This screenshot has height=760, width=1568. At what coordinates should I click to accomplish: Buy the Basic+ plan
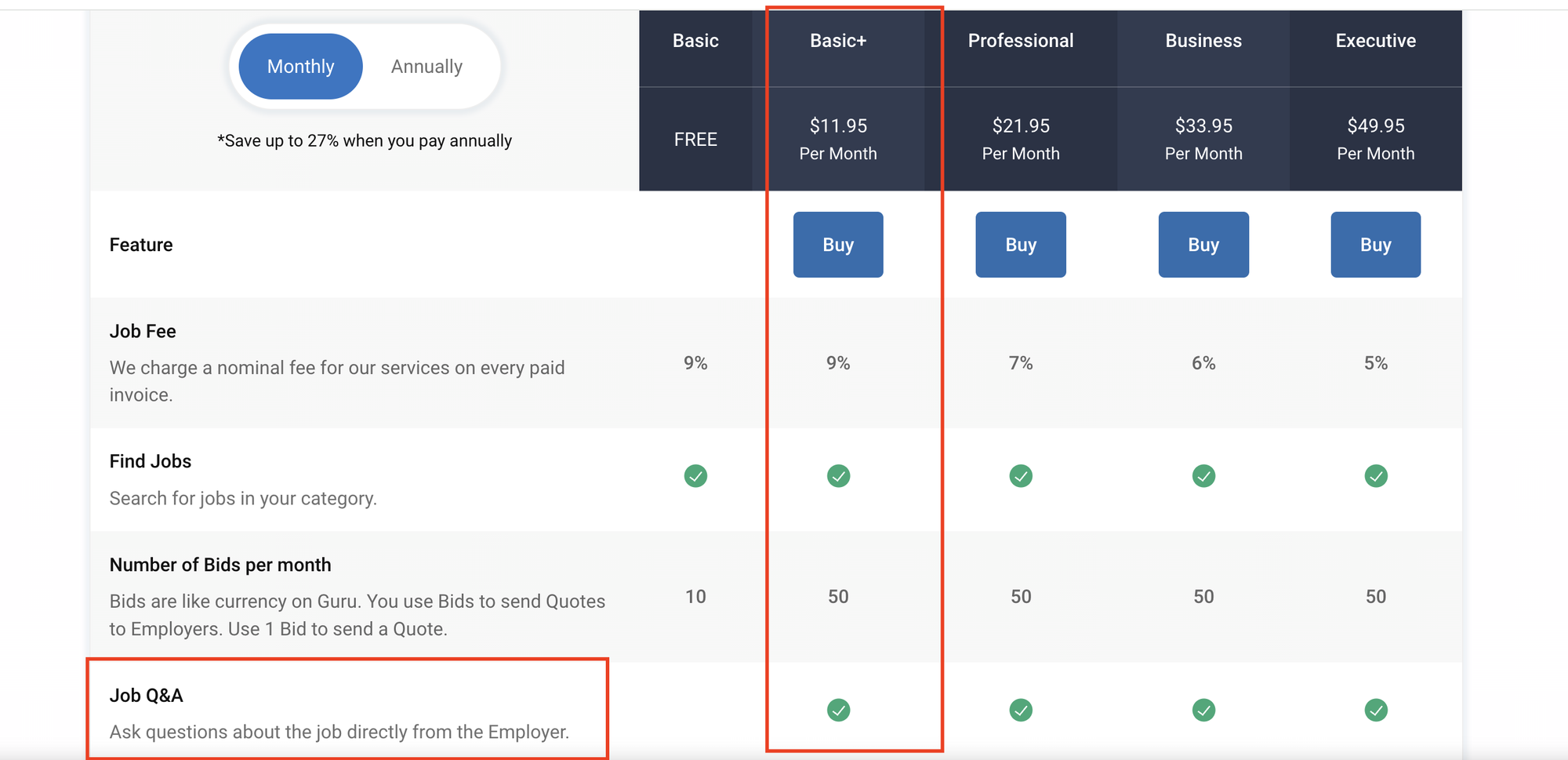pos(838,245)
